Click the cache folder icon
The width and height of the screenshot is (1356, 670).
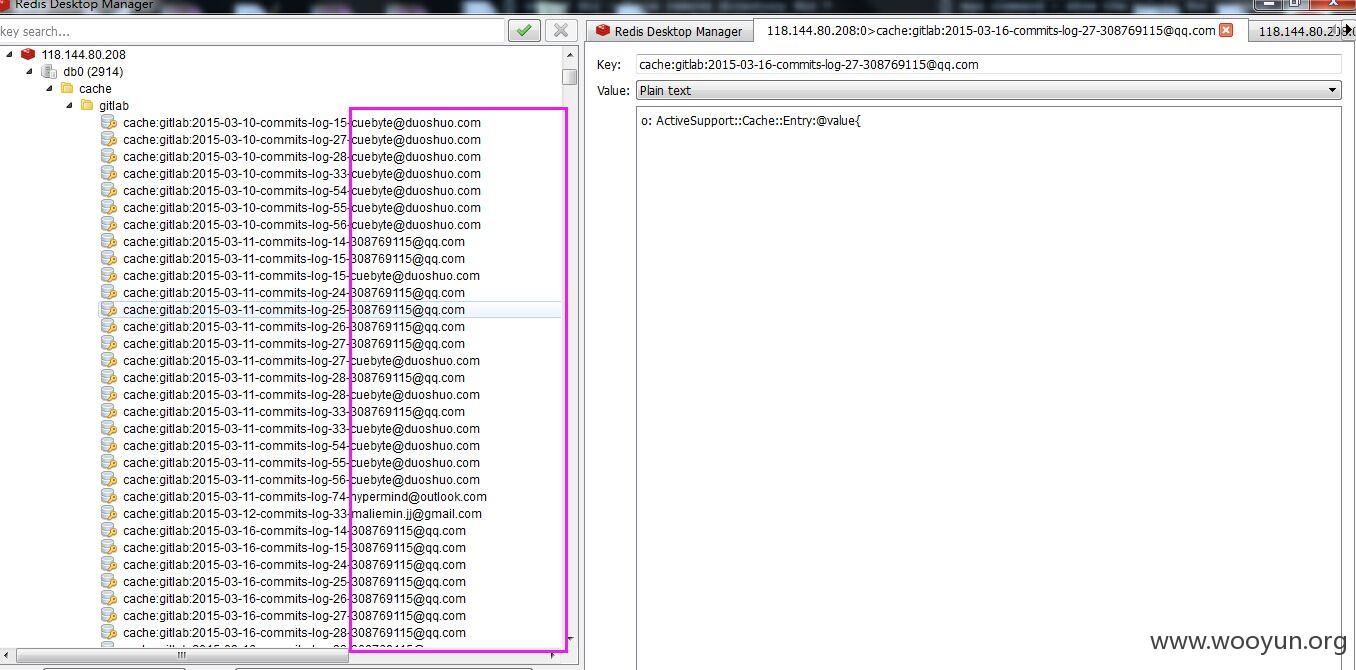click(x=68, y=88)
